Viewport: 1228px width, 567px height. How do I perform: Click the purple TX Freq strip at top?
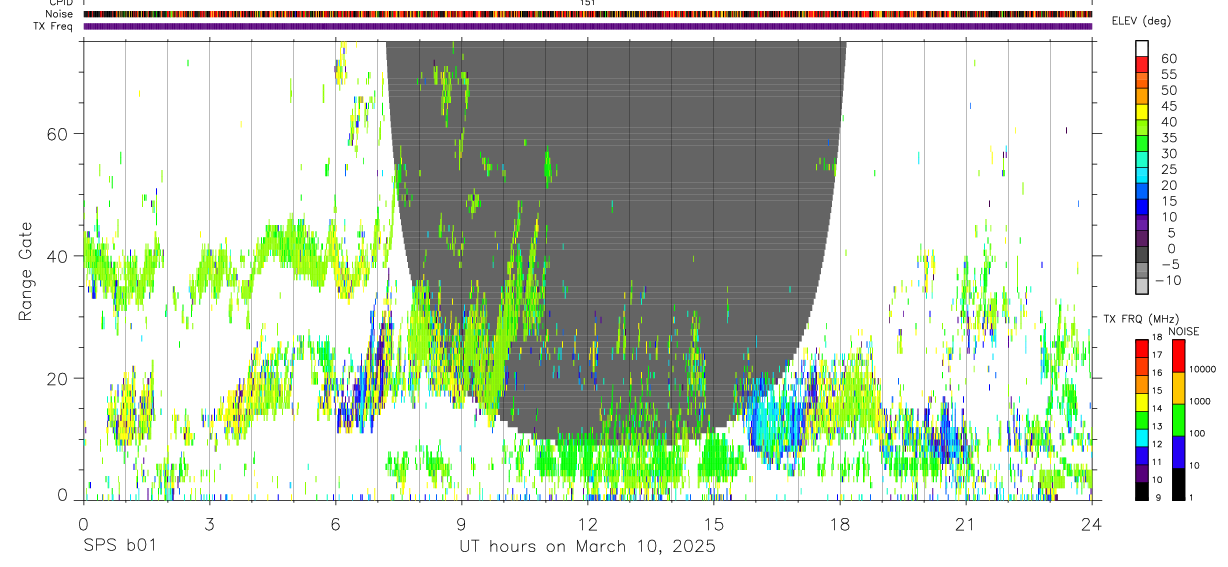[x=588, y=26]
